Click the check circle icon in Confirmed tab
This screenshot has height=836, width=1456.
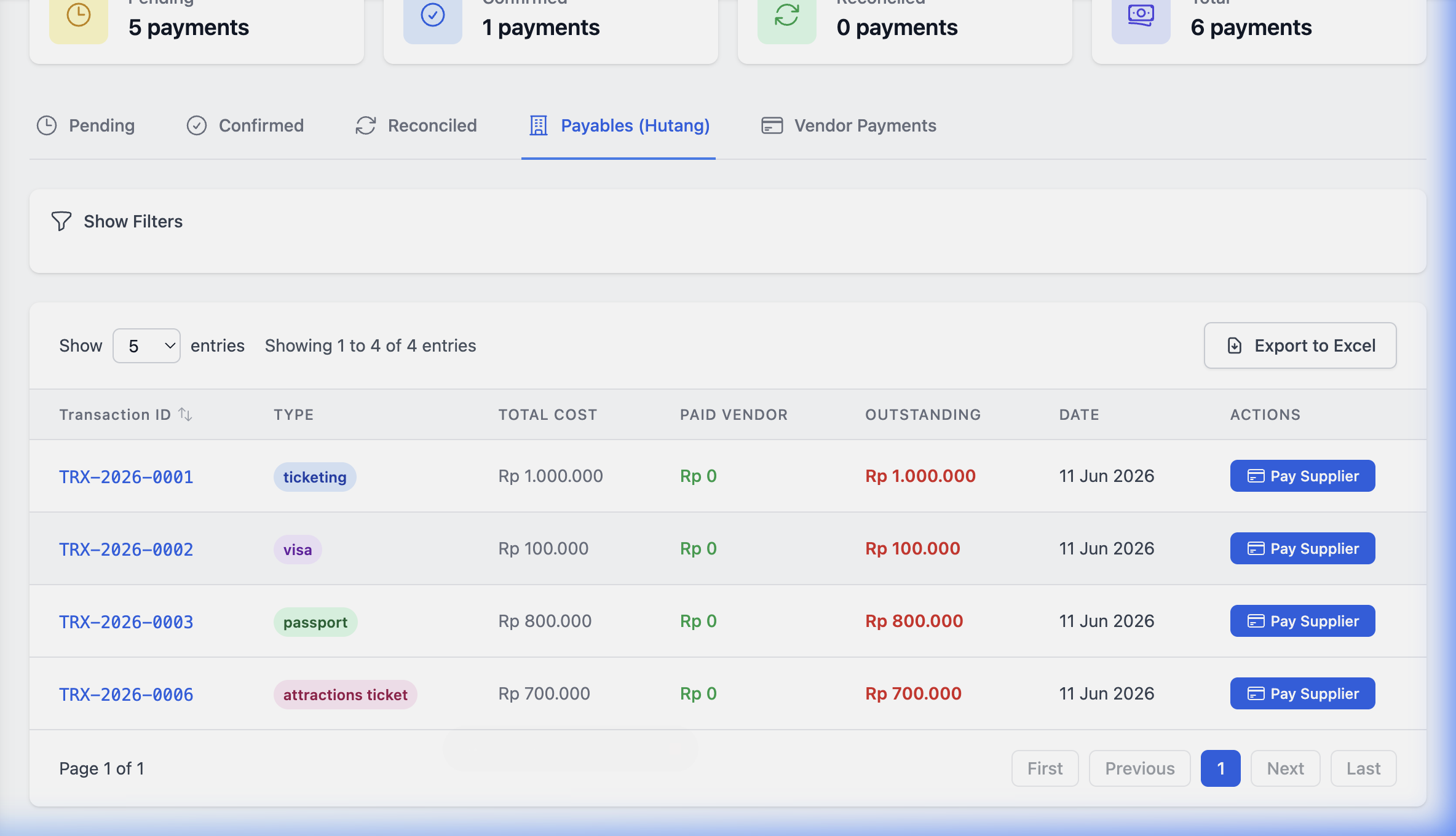coord(197,125)
